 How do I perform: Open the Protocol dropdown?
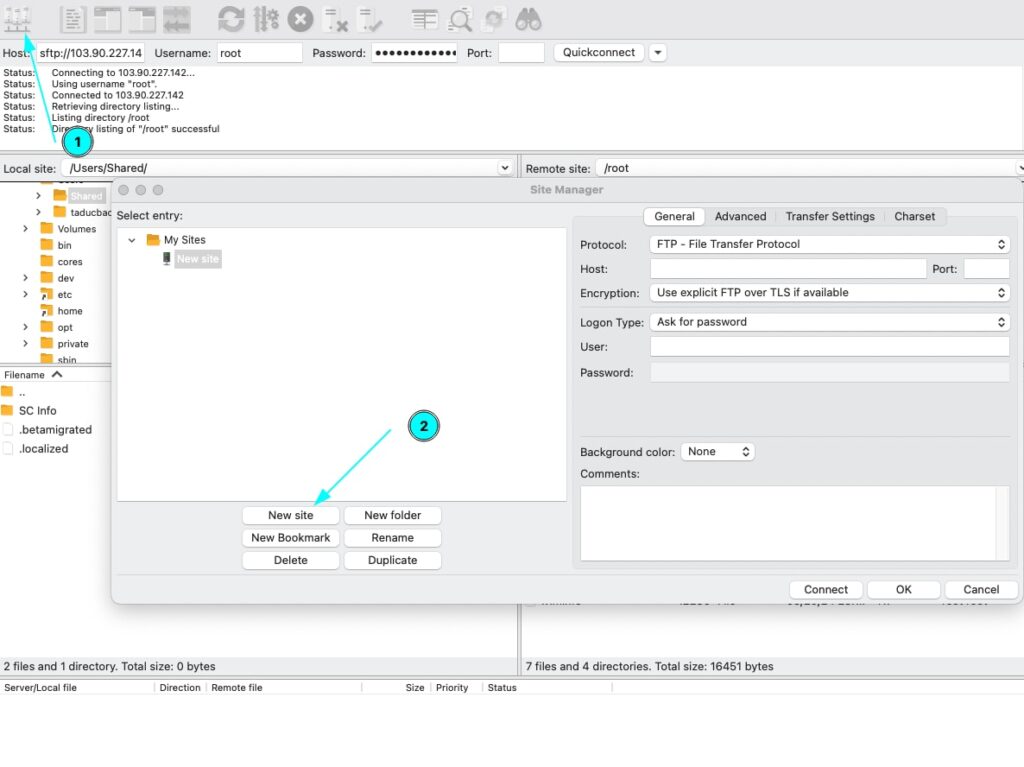(x=830, y=244)
